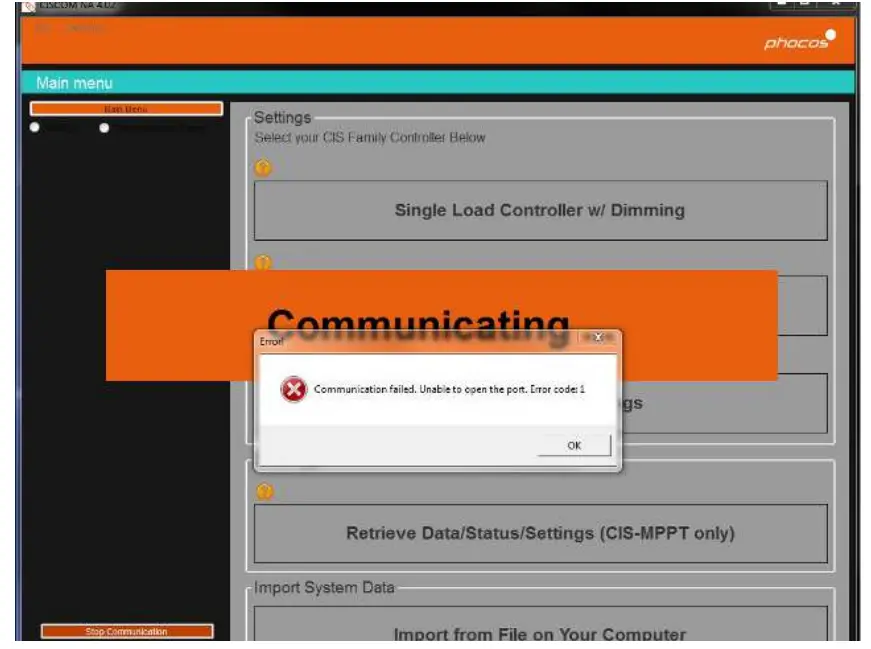
Task: Click the 'Import System Data' group label
Action: point(324,587)
